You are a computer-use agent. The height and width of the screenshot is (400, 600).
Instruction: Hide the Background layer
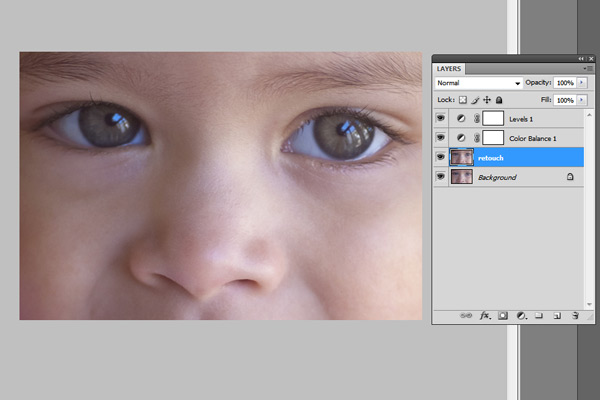pyautogui.click(x=441, y=176)
